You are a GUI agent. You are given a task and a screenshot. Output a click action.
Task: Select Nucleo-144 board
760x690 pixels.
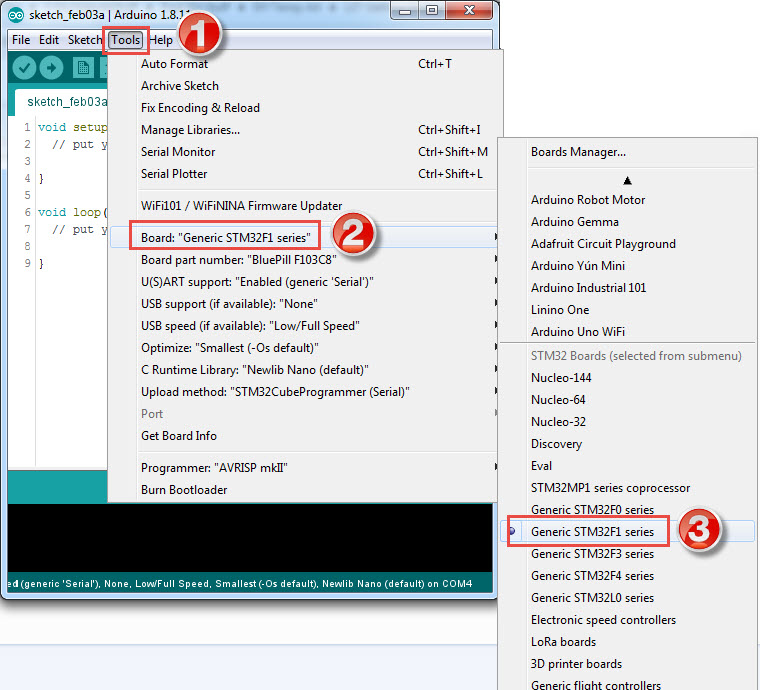[628, 378]
